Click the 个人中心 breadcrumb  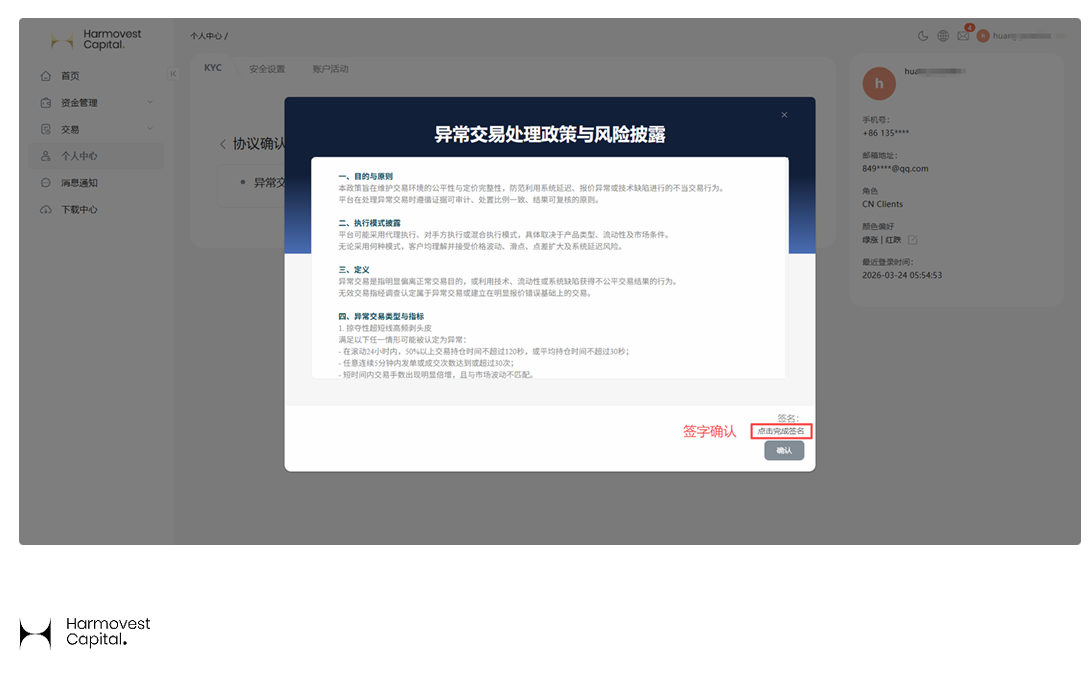[x=206, y=36]
